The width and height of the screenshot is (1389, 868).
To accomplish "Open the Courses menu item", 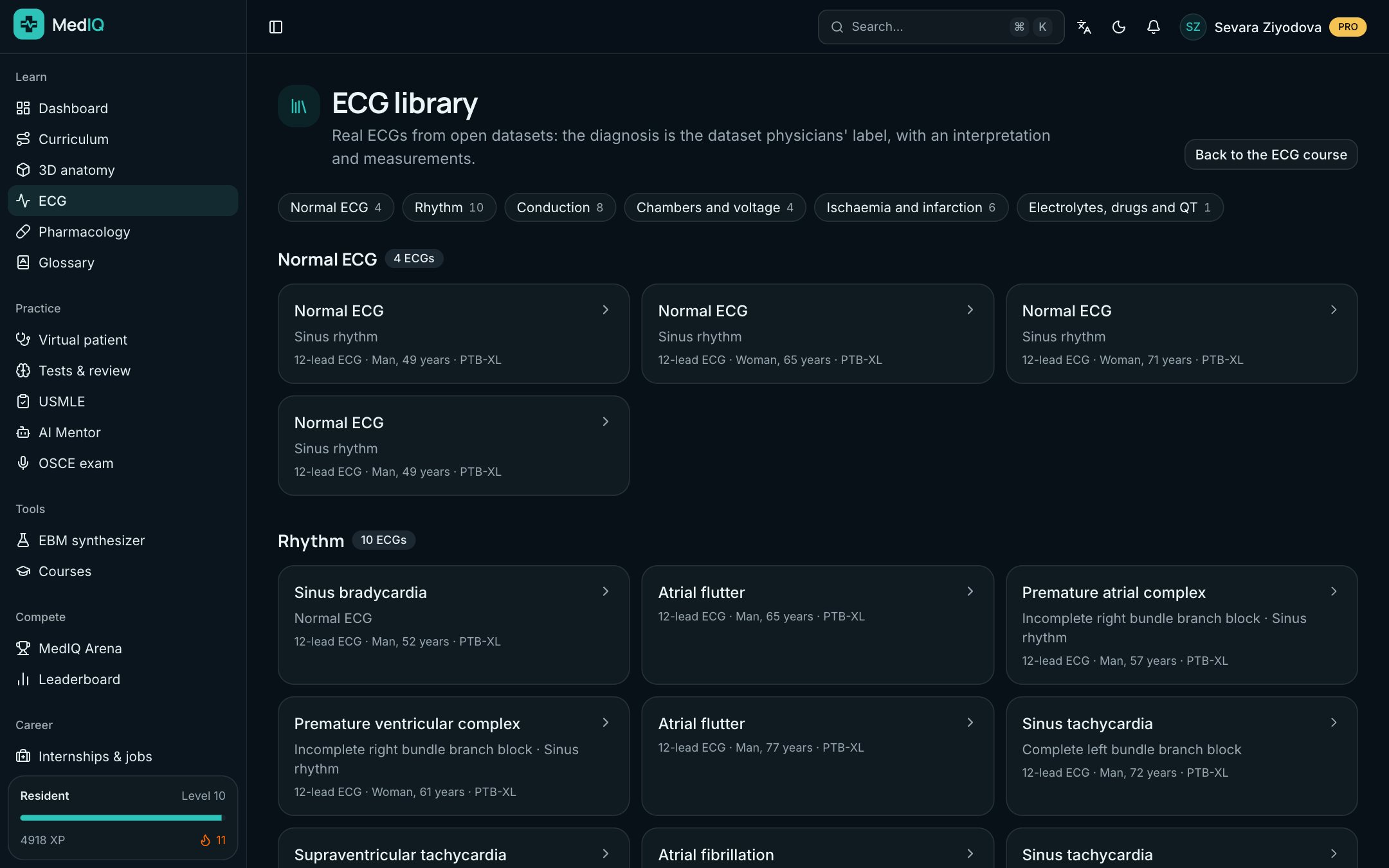I will tap(123, 571).
